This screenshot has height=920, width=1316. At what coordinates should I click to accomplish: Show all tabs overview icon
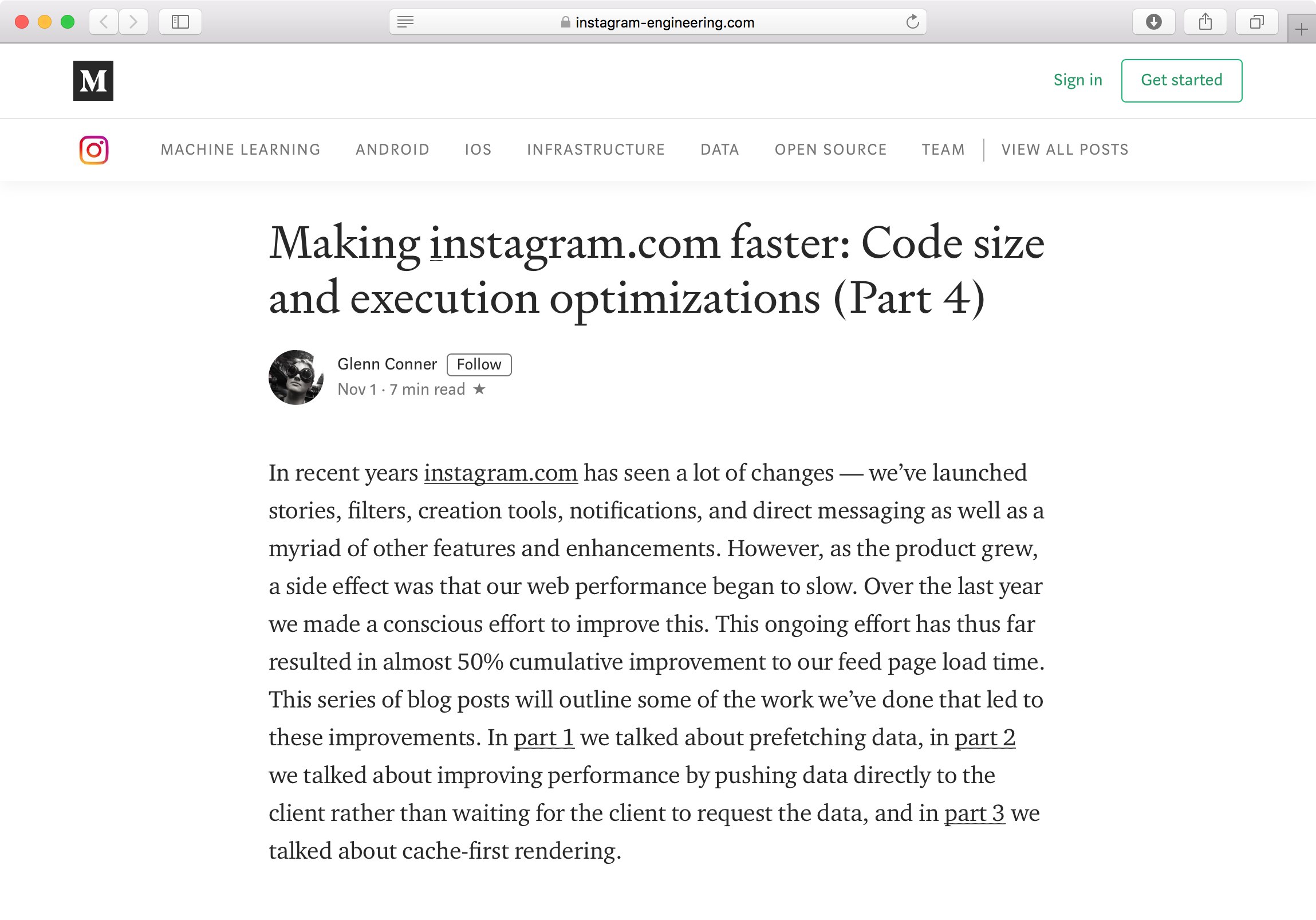(1256, 22)
